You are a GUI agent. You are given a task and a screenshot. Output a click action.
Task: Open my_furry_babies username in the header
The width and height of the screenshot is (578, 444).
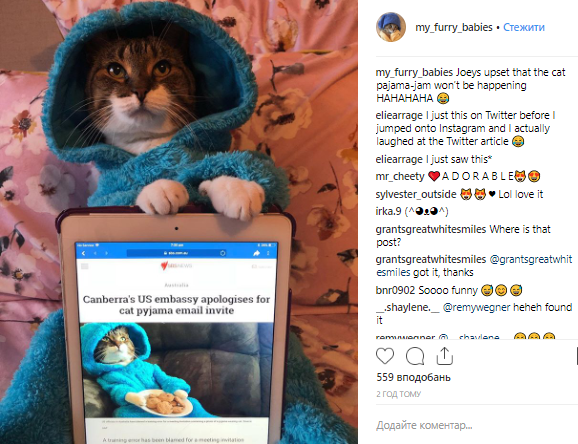pyautogui.click(x=454, y=27)
